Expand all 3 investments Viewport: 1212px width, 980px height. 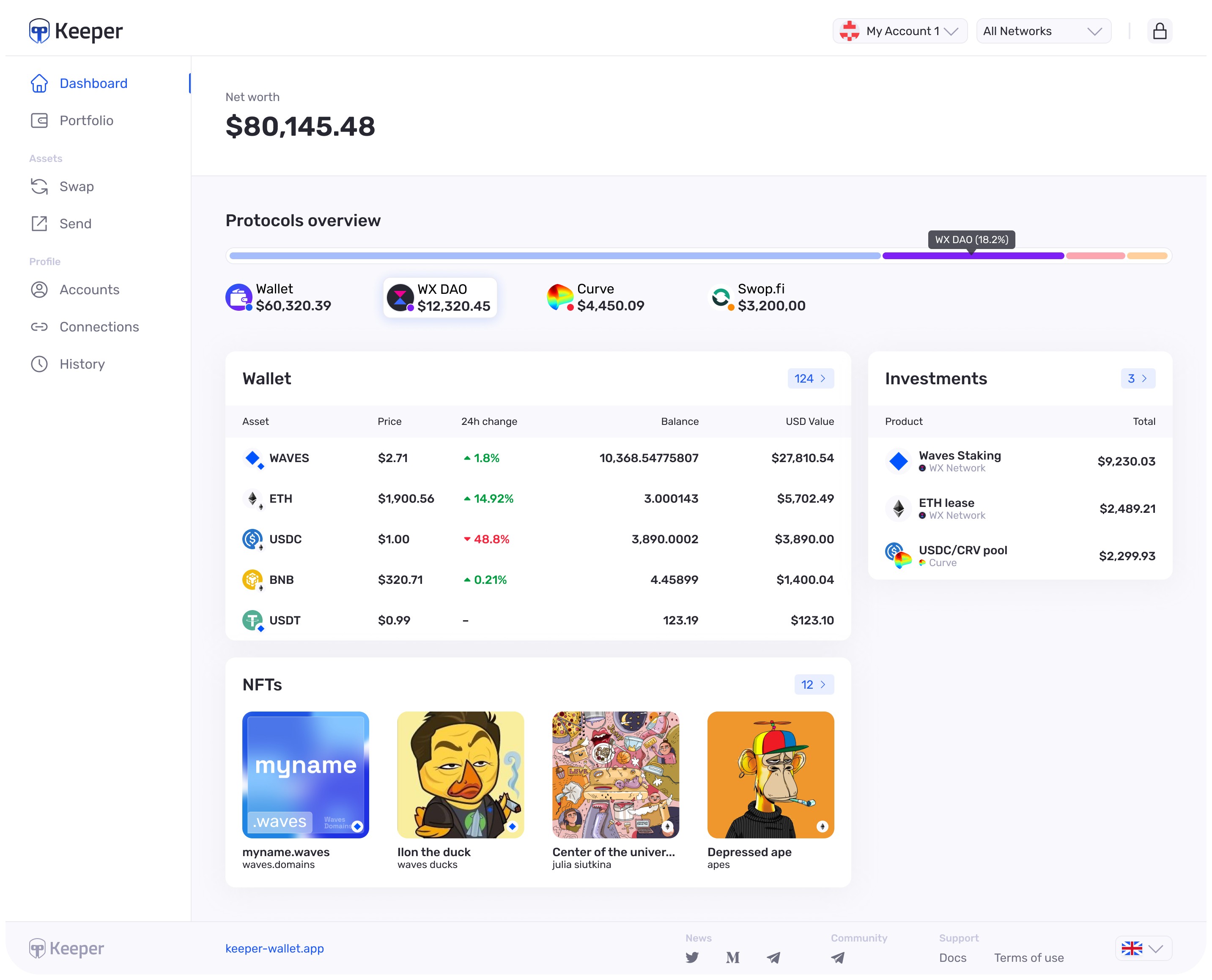[1138, 378]
